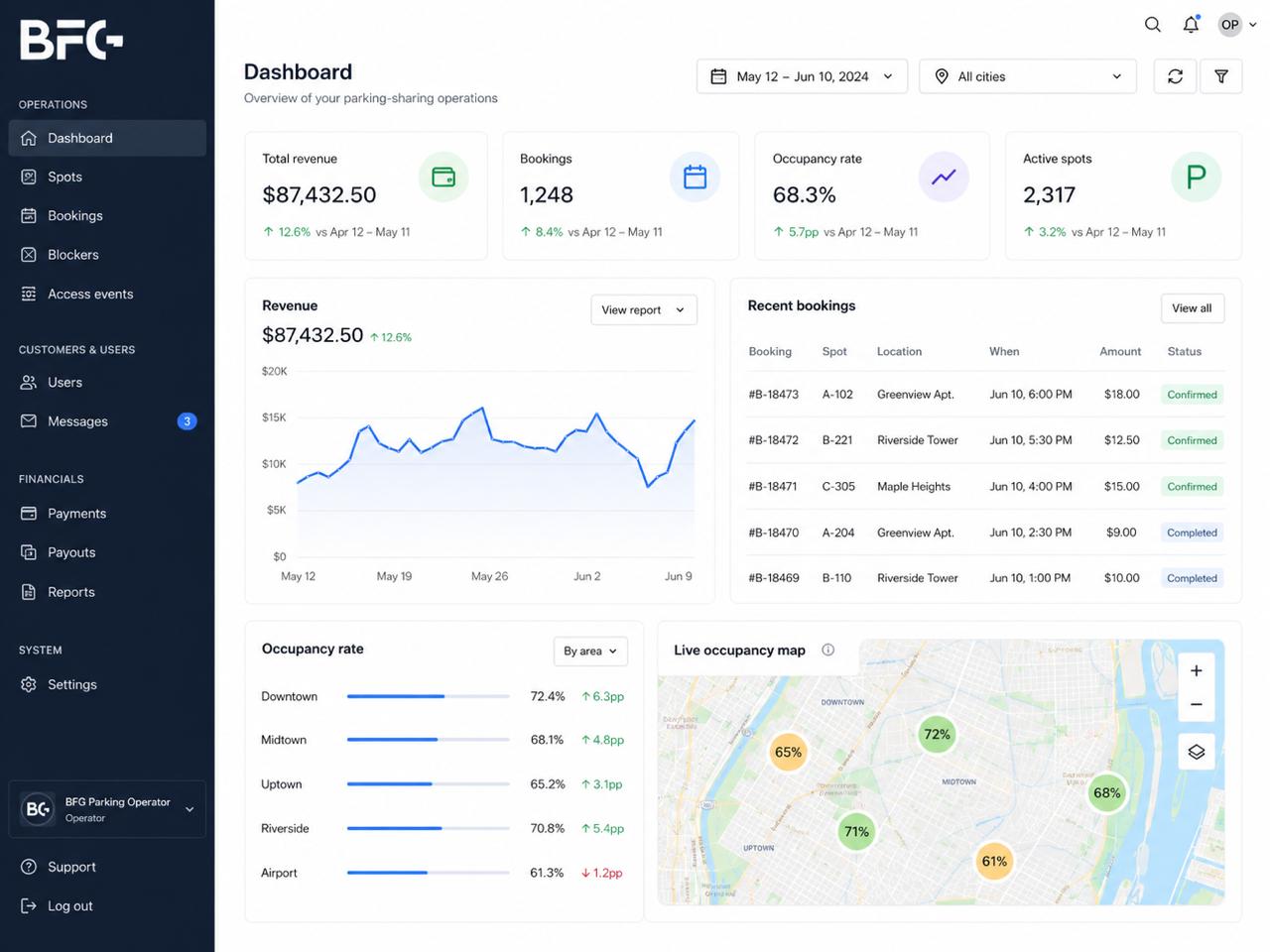Click the Active spots P icon
This screenshot has height=952, width=1270.
tap(1197, 178)
